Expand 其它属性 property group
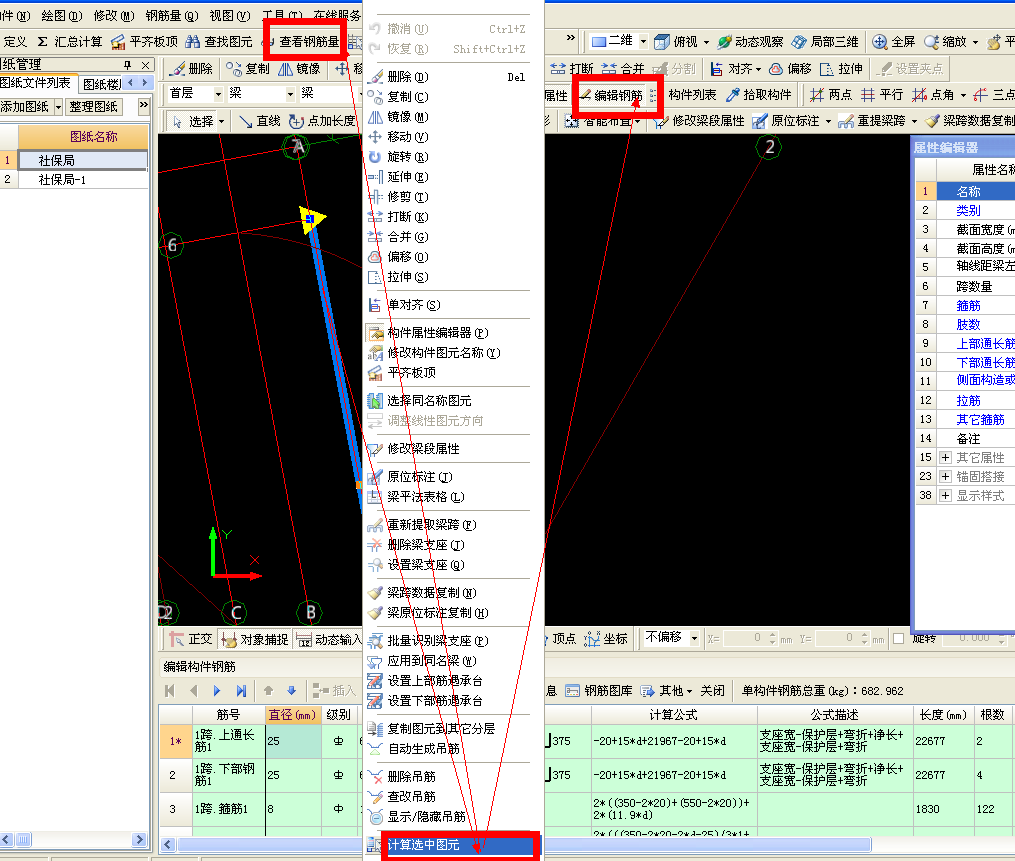Viewport: 1015px width, 861px height. [x=945, y=458]
